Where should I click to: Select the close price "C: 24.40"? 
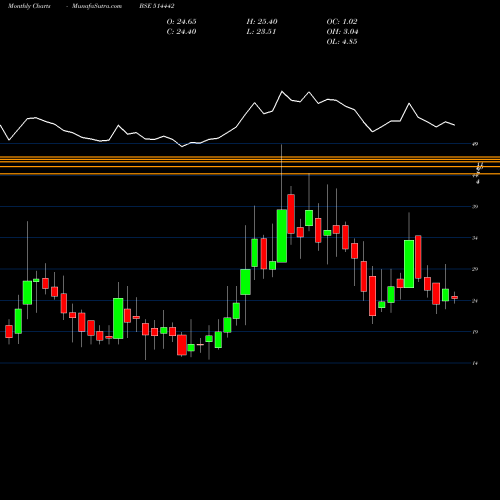[181, 32]
